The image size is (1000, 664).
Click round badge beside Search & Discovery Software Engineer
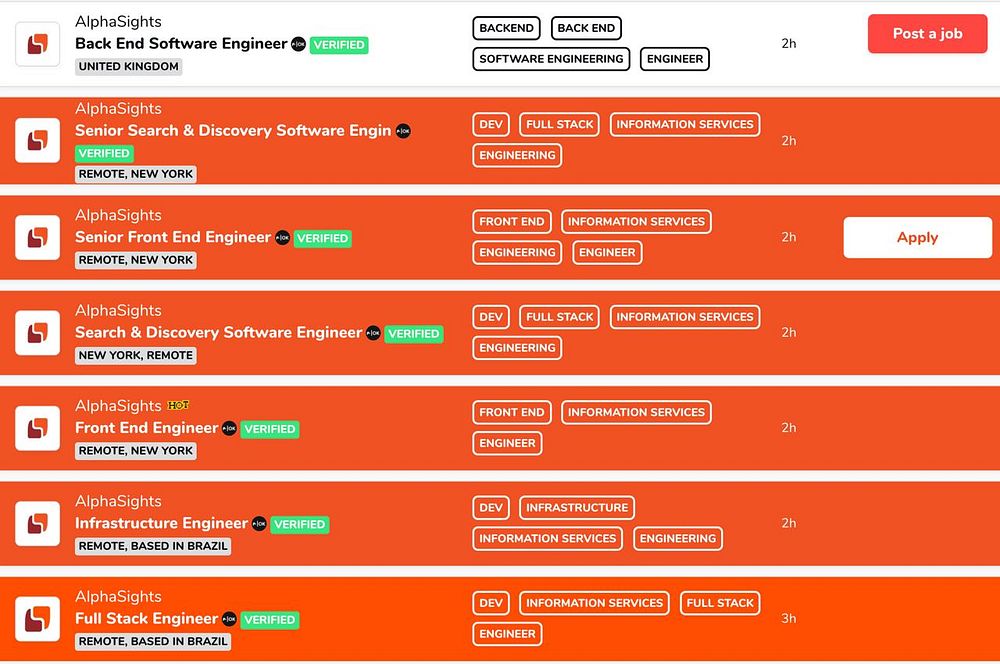click(373, 333)
